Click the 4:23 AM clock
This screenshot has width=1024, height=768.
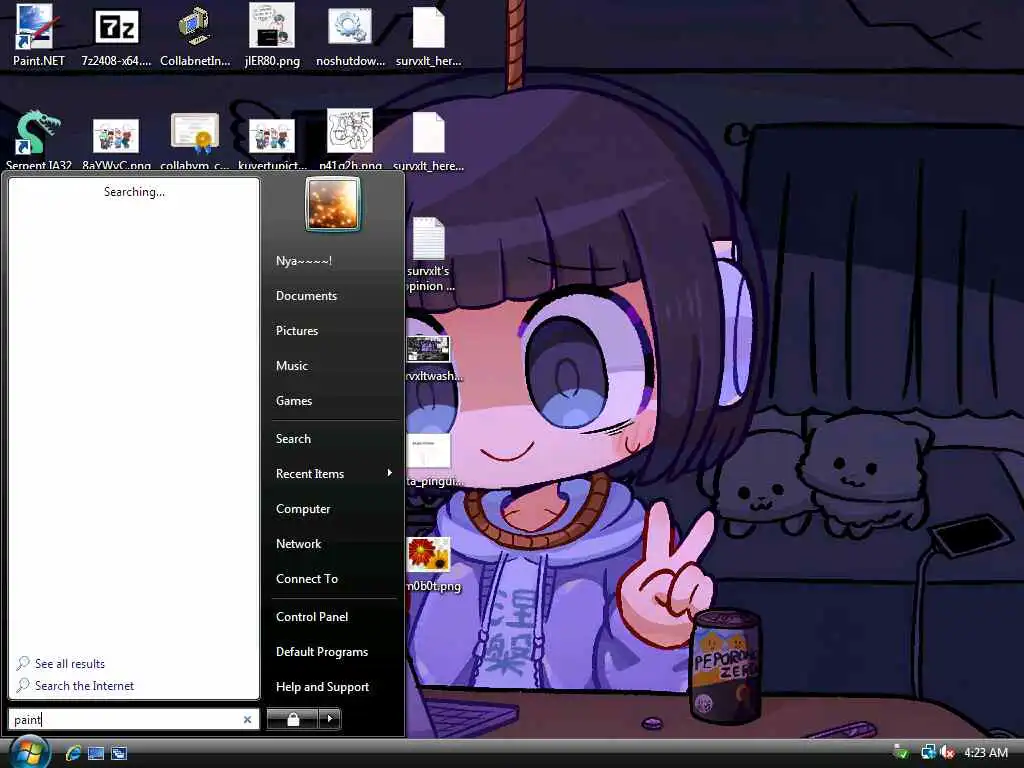pyautogui.click(x=985, y=753)
